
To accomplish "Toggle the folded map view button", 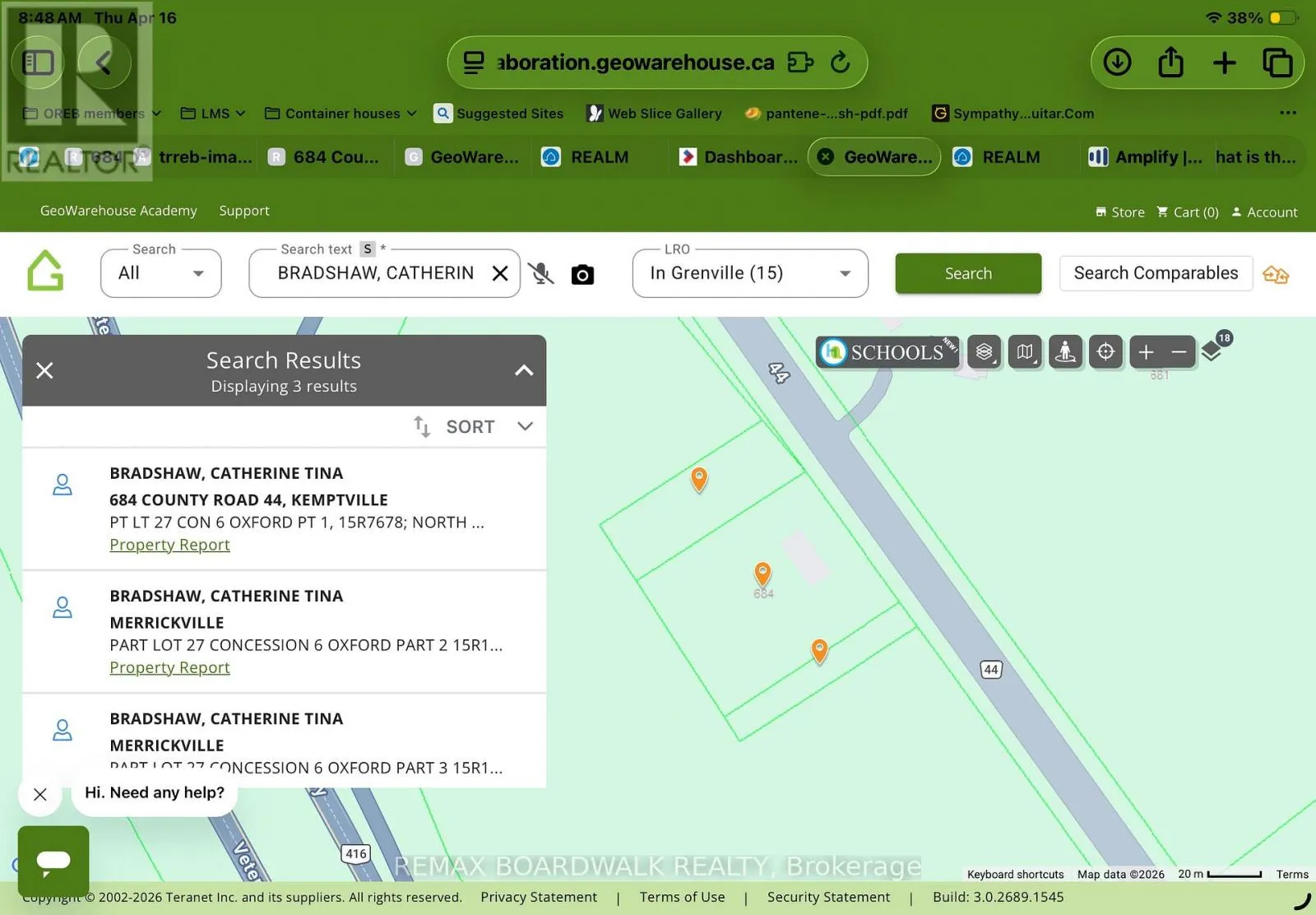I will click(1025, 352).
